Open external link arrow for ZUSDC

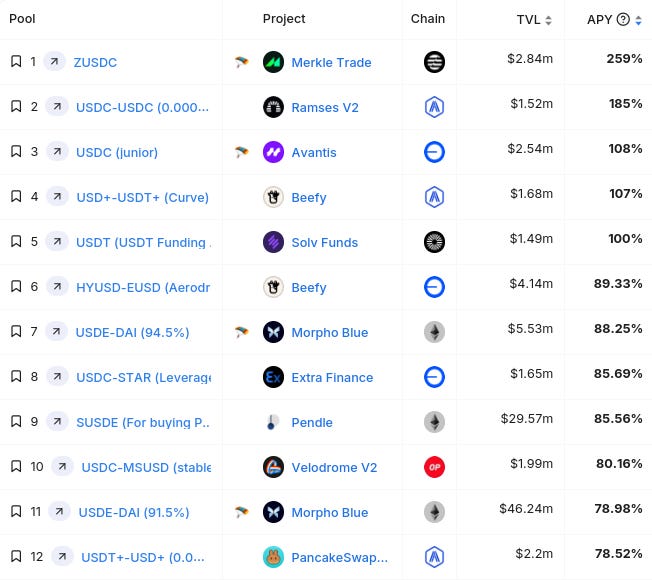(x=54, y=62)
